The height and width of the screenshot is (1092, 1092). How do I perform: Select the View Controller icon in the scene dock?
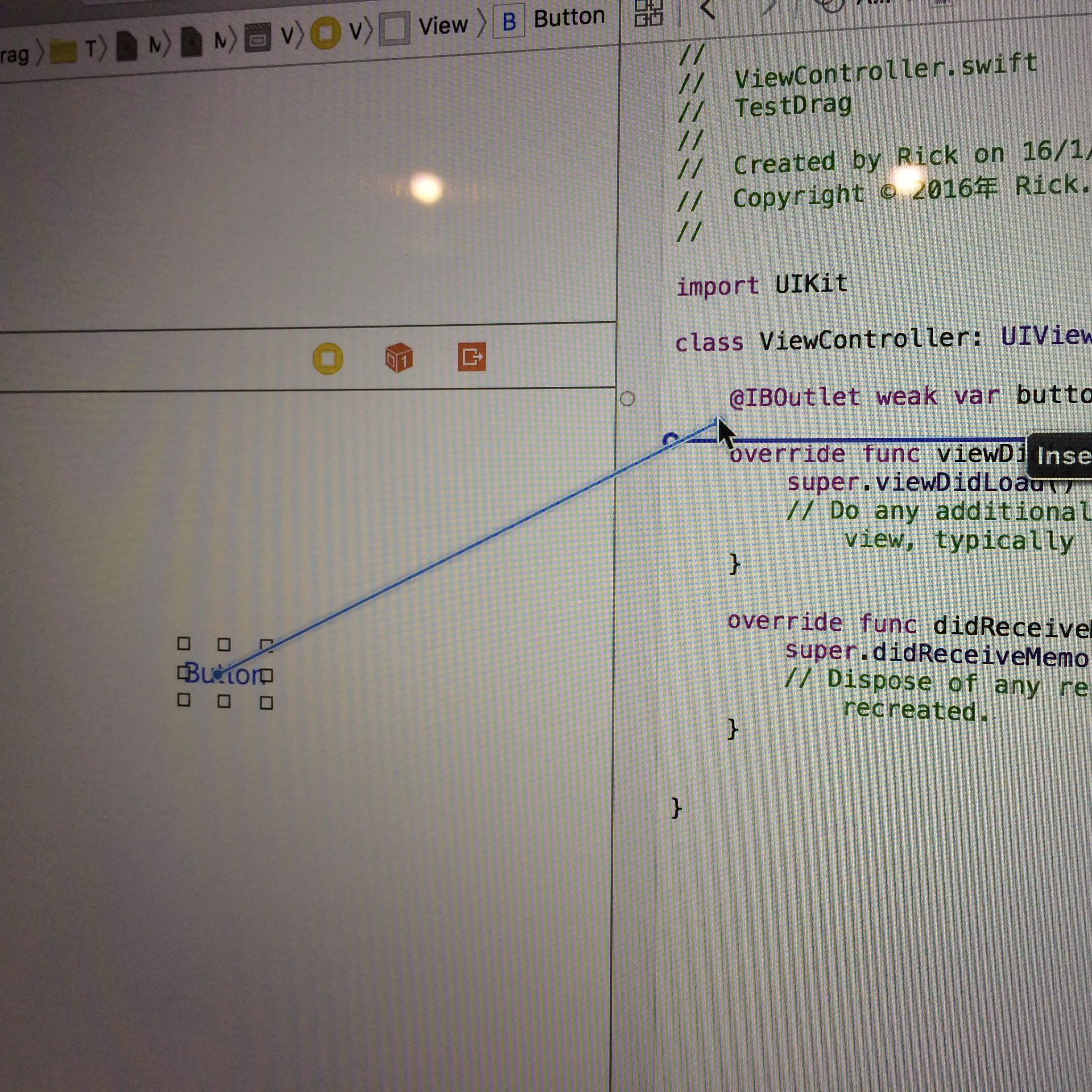(x=328, y=359)
